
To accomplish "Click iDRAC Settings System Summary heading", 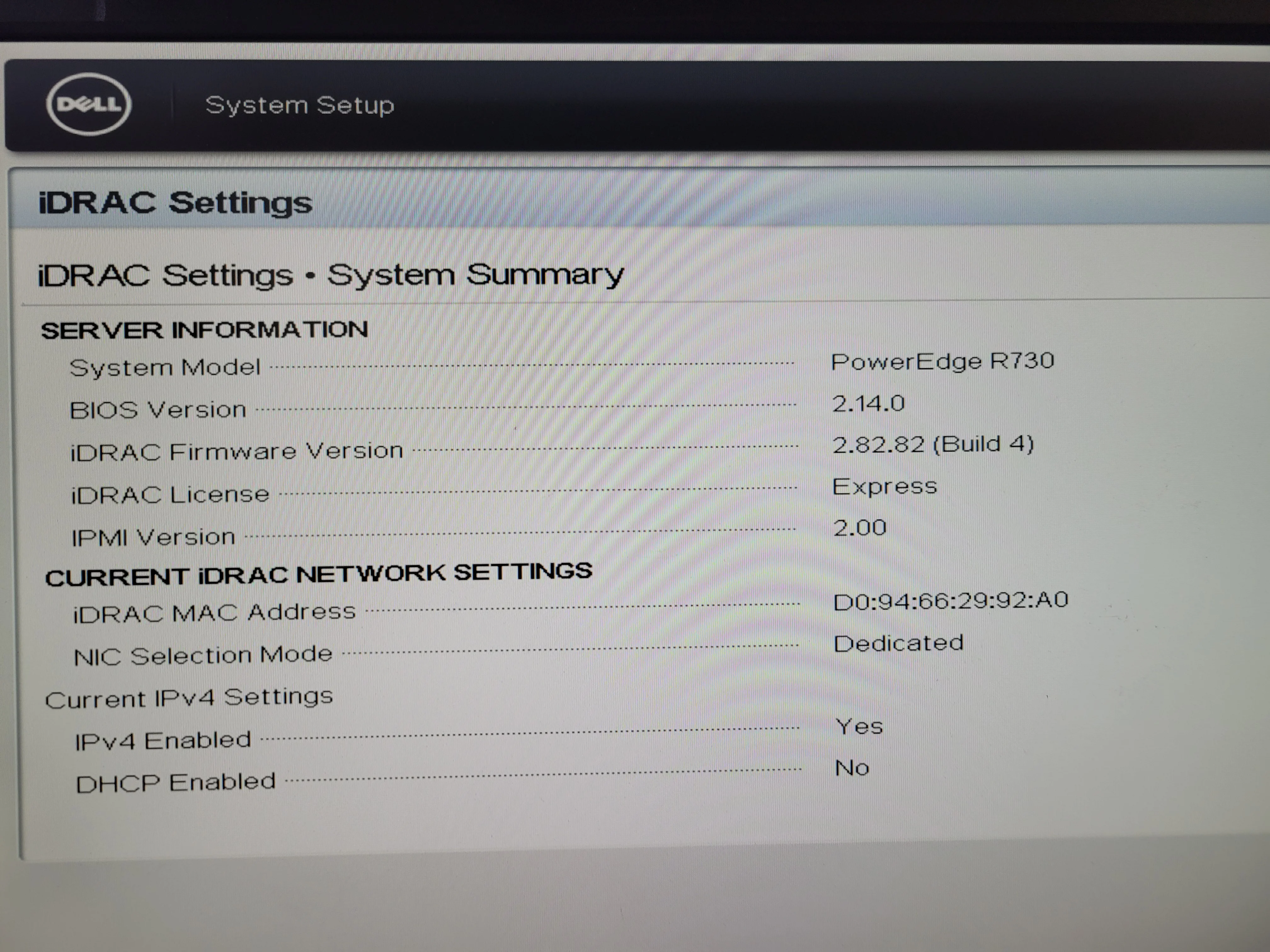I will [331, 275].
